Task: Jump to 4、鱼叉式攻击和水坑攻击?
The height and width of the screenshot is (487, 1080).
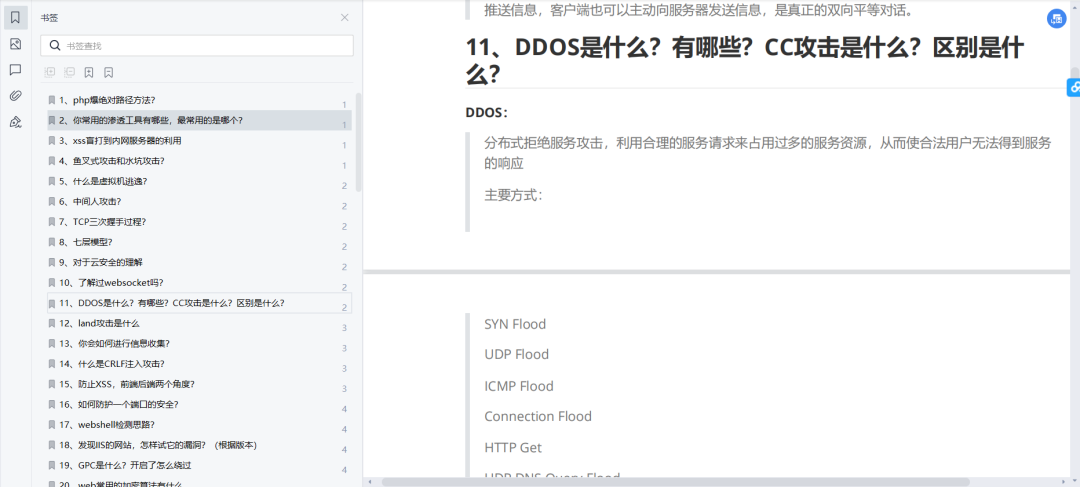Action: click(x=199, y=160)
